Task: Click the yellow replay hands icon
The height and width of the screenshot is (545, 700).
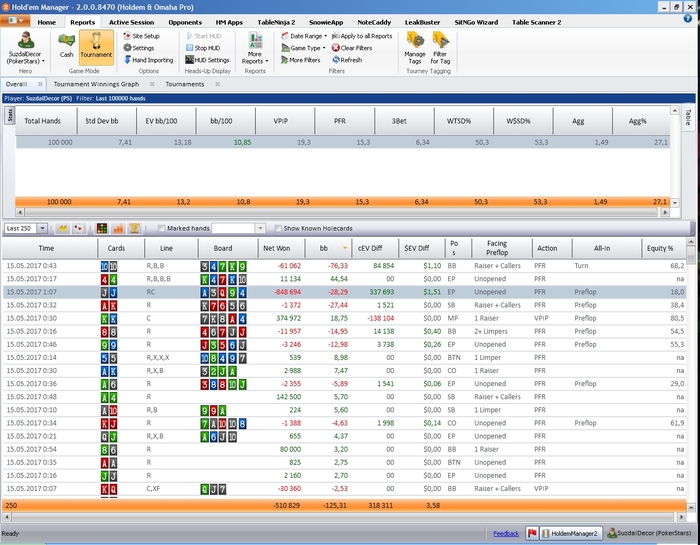Action: 63,229
